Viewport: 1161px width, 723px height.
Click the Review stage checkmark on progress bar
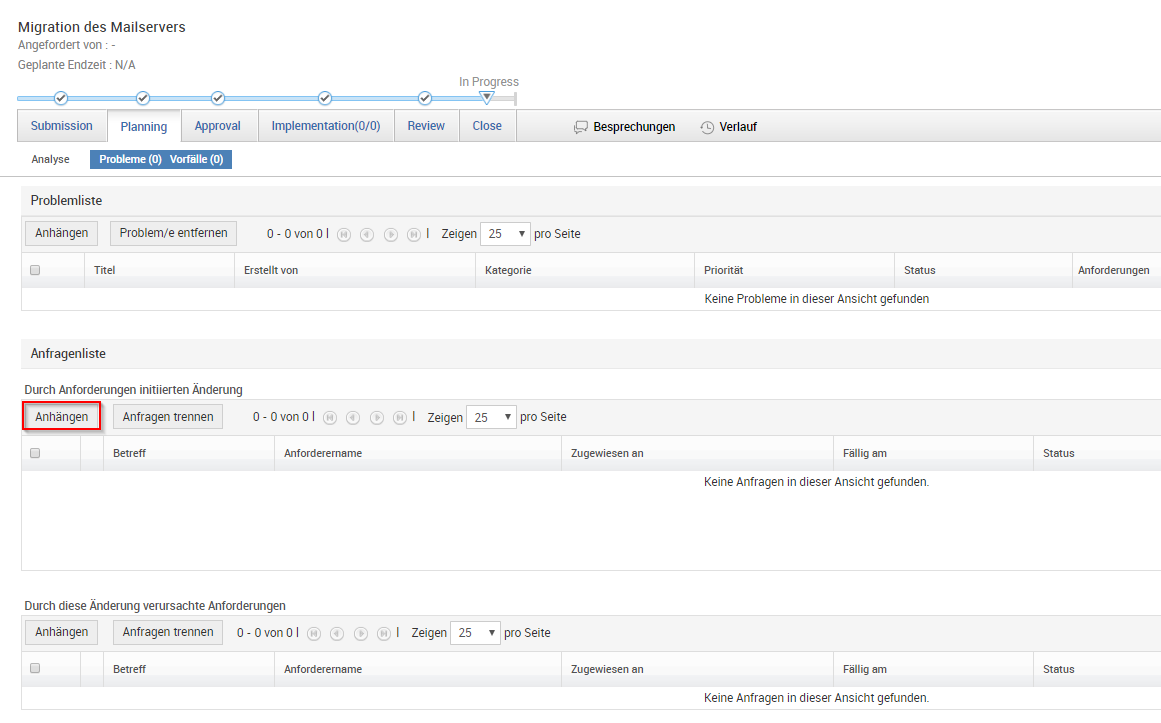(x=424, y=98)
